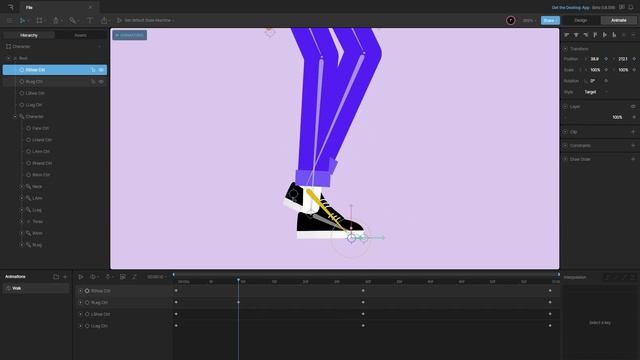Screen dimensions: 640x360
Task: Click the blue Share button
Action: pyautogui.click(x=550, y=20)
